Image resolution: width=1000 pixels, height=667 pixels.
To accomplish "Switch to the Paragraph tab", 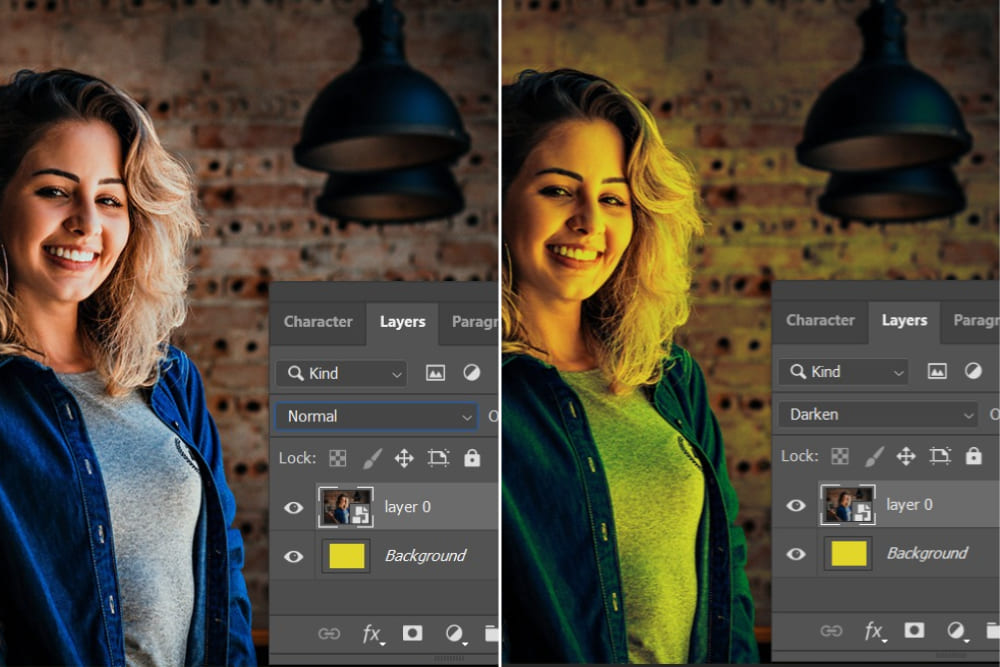I will [x=476, y=322].
